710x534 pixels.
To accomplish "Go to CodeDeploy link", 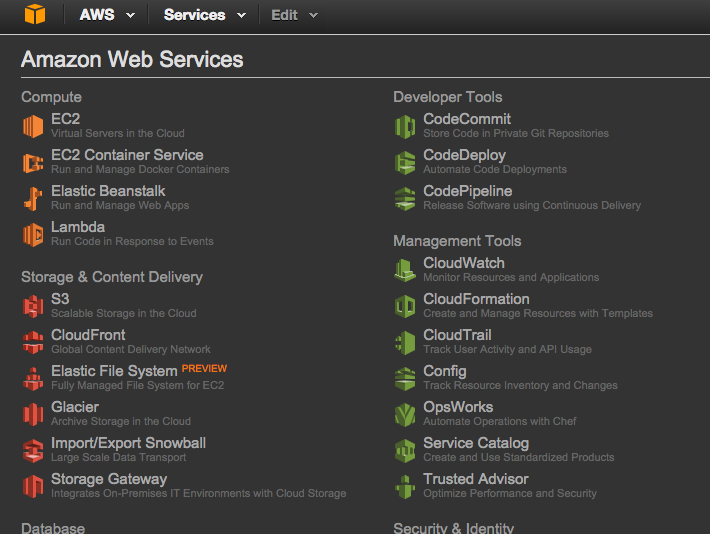I will (x=465, y=155).
